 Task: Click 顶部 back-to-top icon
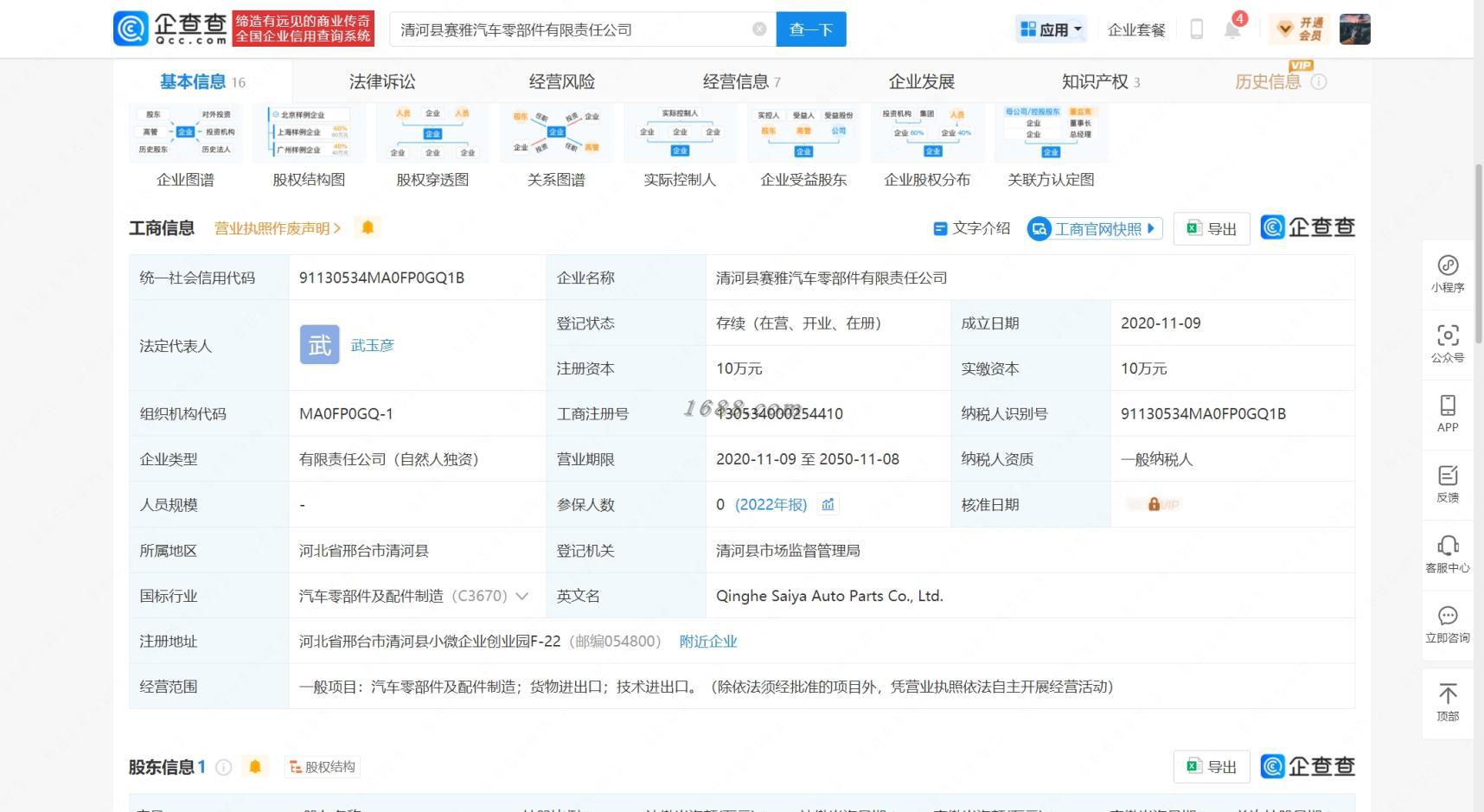pyautogui.click(x=1448, y=702)
